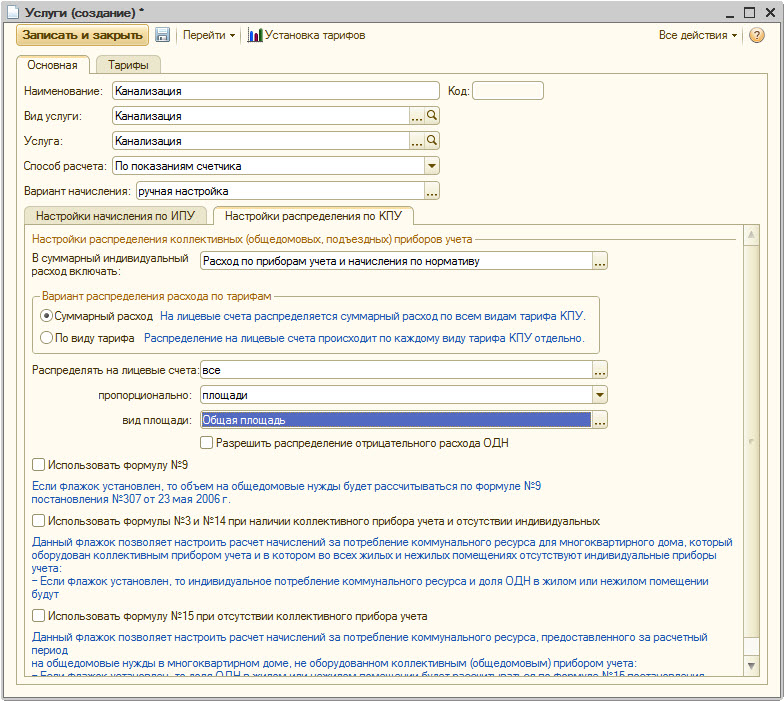
Task: Click ellipsis button of Вид услуги field
Action: tap(417, 116)
